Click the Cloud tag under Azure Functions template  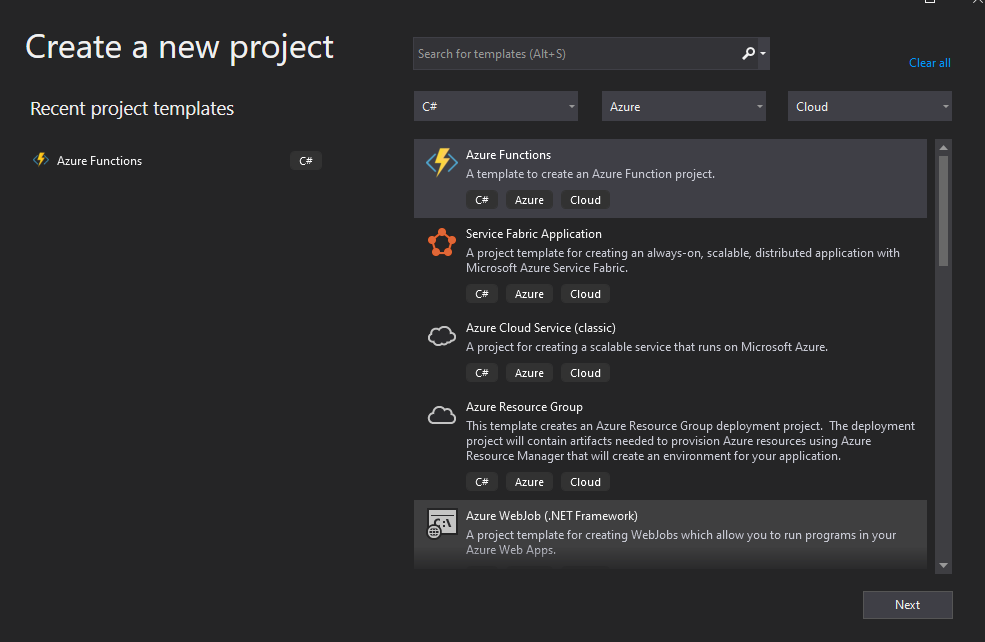(585, 200)
